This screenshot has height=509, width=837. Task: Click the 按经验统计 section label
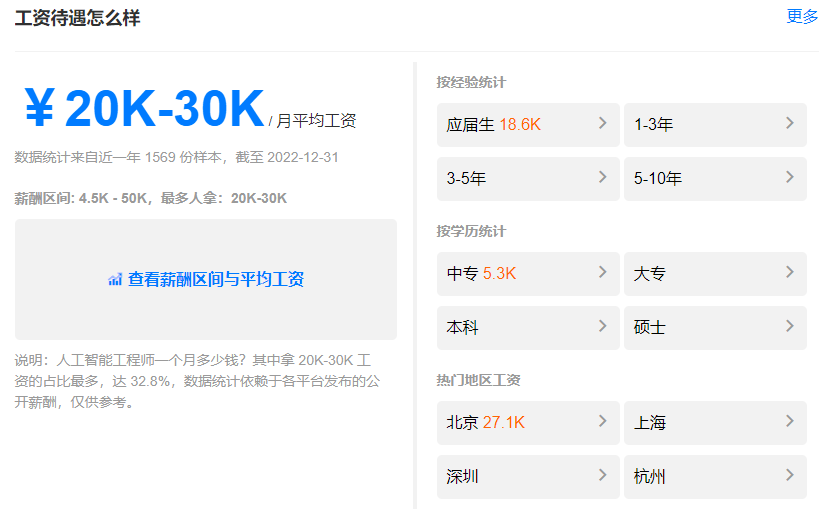coord(471,82)
